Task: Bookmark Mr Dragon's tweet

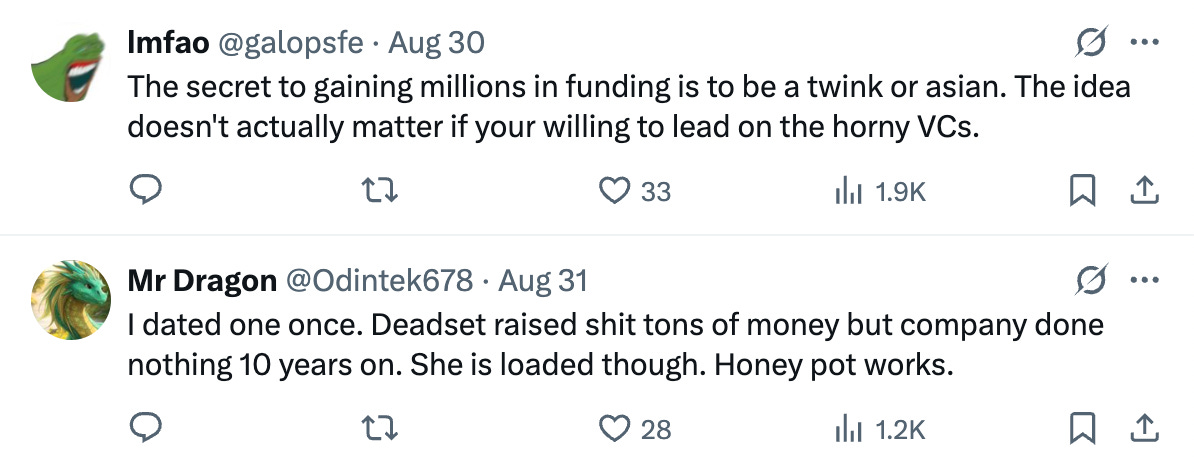Action: pyautogui.click(x=1078, y=428)
